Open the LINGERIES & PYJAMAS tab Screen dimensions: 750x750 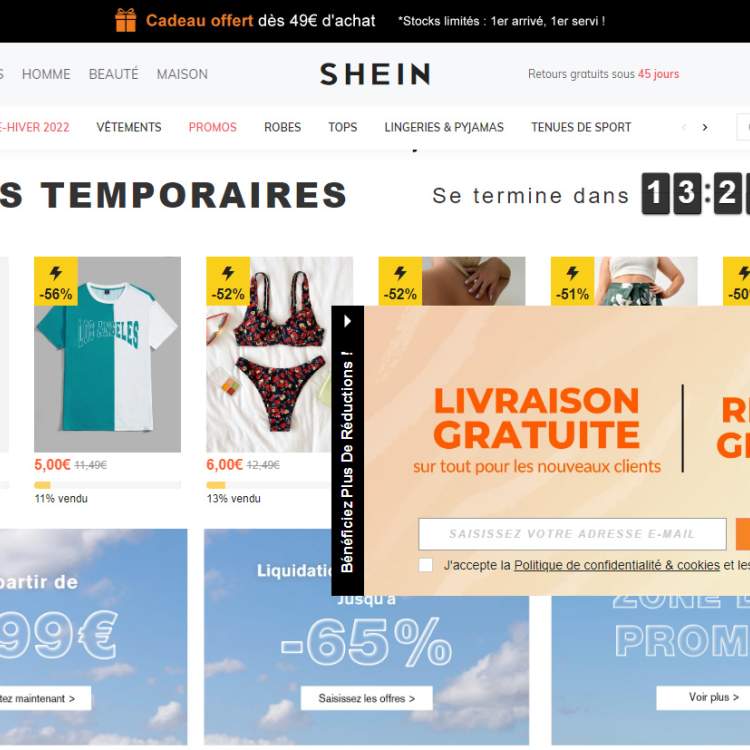[x=444, y=127]
